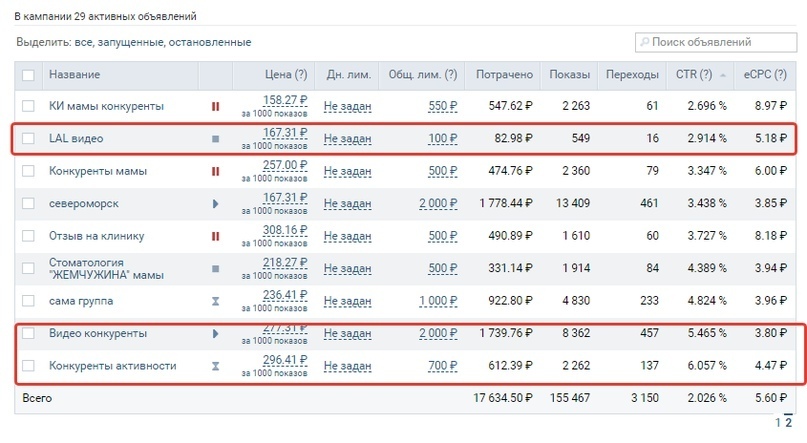Sort table by Цена column
The image size is (807, 443).
click(285, 75)
